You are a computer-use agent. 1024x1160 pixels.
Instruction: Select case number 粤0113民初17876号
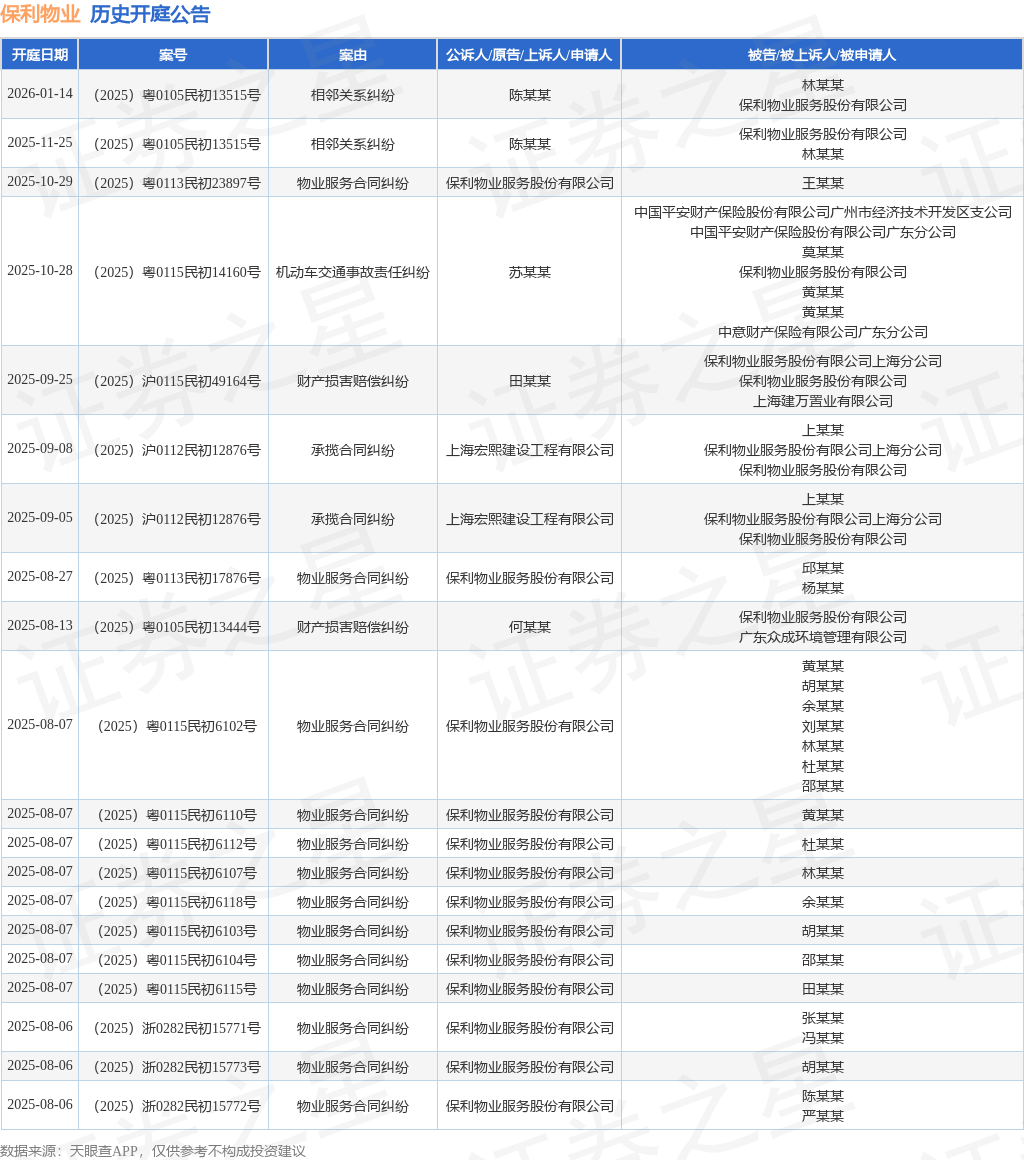[176, 578]
